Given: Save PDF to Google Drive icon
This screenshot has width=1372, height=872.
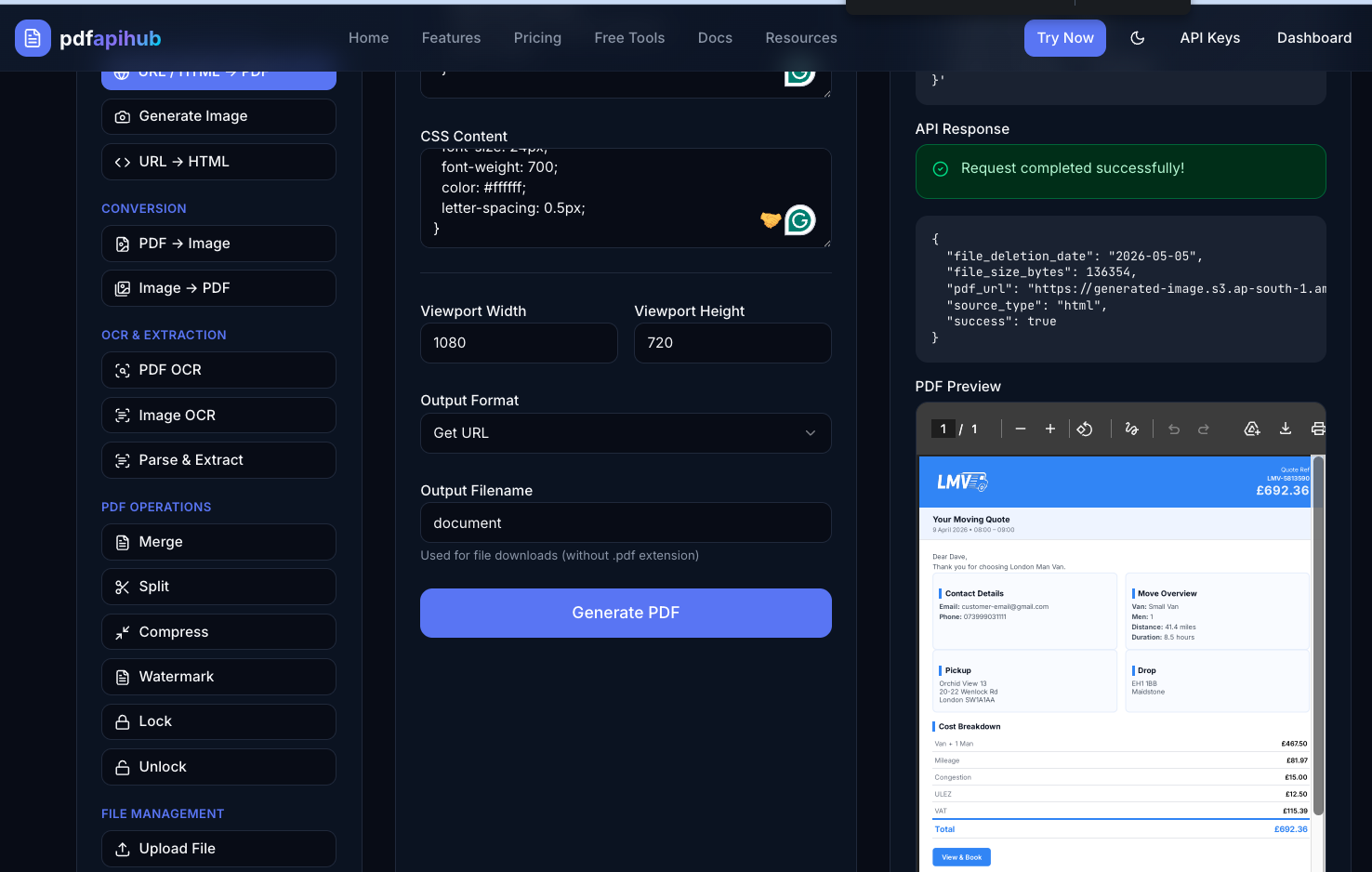Looking at the screenshot, I should click(1252, 429).
